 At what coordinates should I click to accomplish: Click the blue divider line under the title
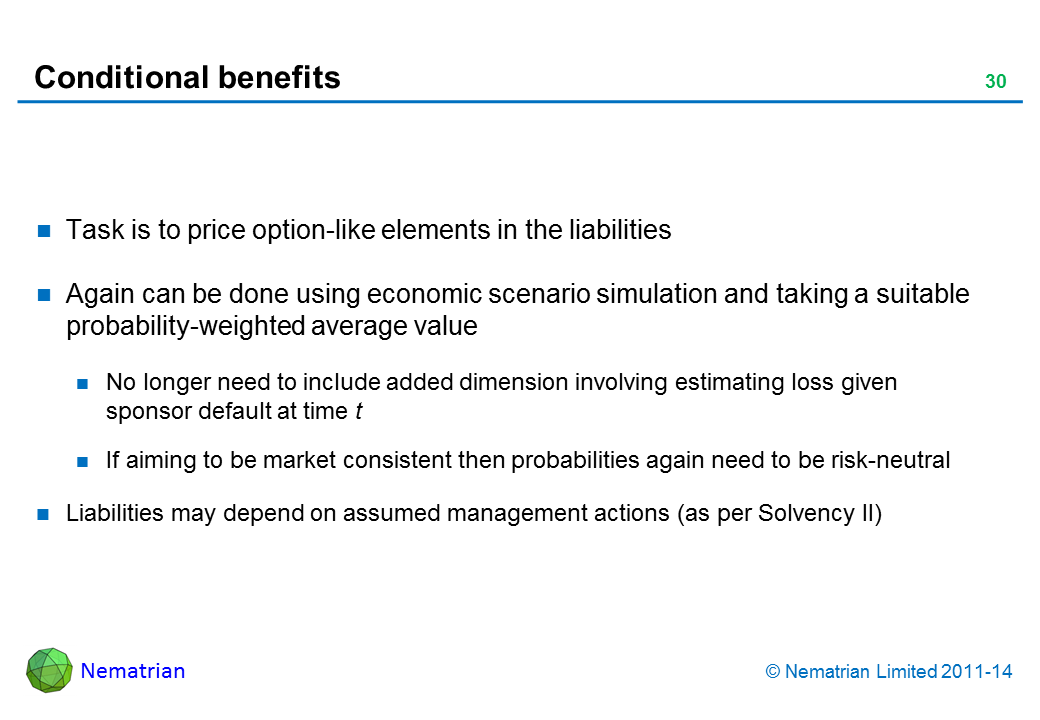pyautogui.click(x=520, y=102)
